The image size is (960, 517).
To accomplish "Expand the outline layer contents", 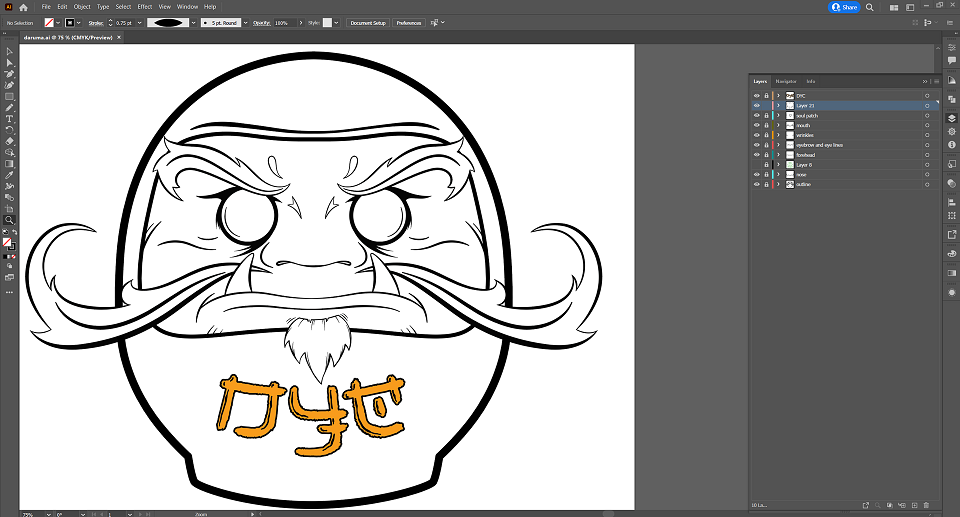I will coord(779,184).
